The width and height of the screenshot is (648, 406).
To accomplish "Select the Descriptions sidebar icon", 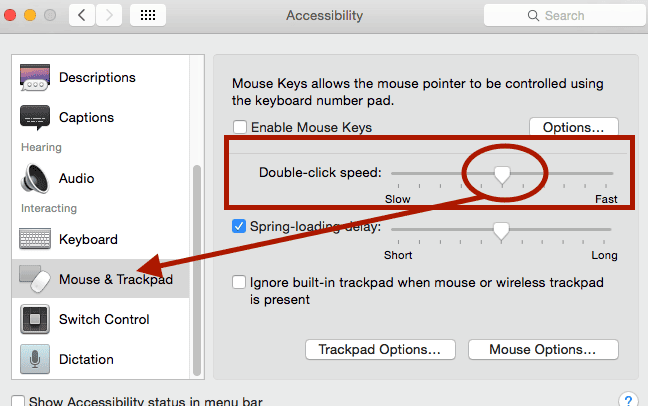I will 35,77.
